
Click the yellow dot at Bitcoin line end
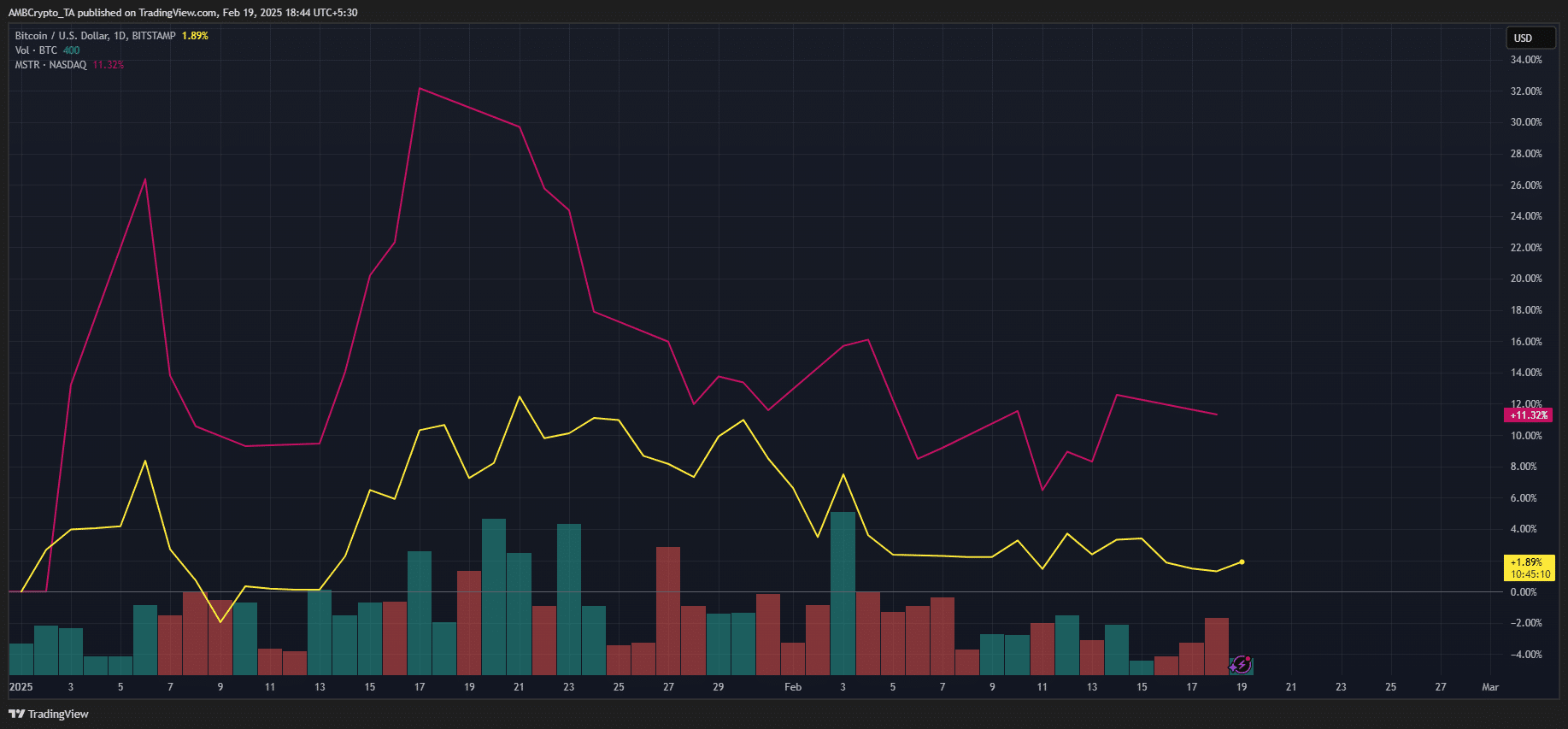coord(1242,562)
